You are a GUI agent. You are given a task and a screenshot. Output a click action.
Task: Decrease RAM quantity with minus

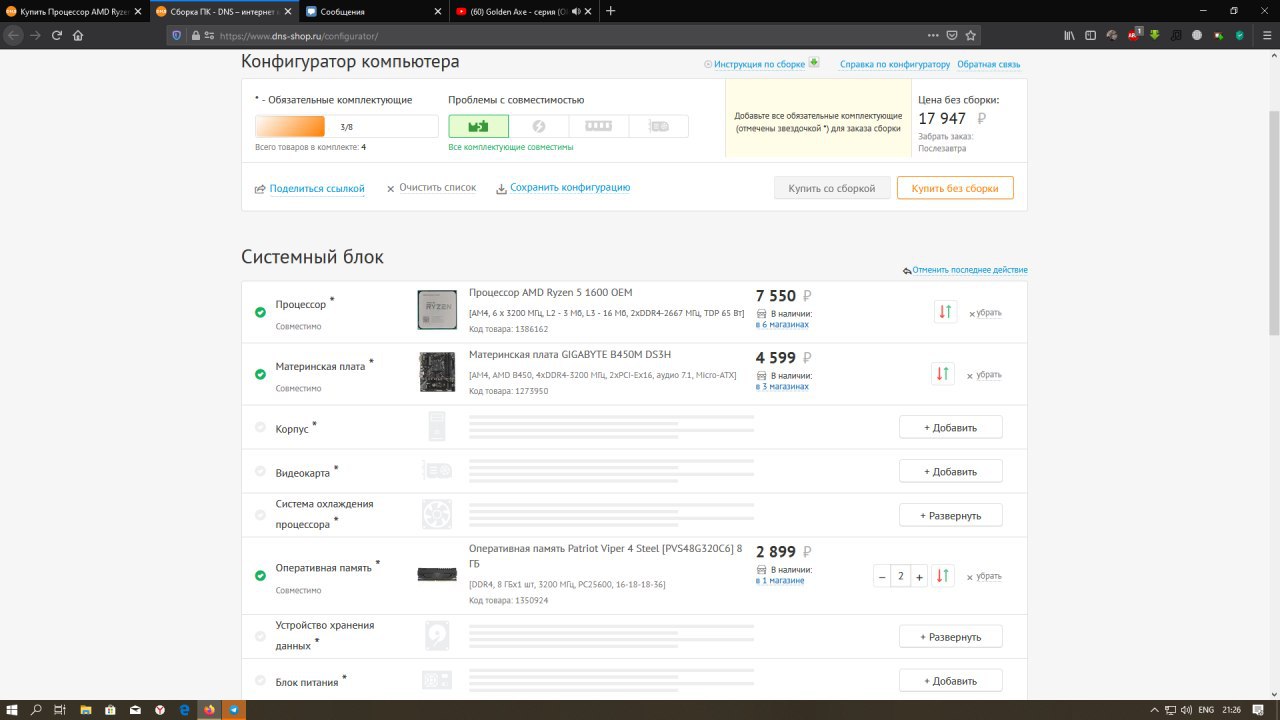(882, 577)
